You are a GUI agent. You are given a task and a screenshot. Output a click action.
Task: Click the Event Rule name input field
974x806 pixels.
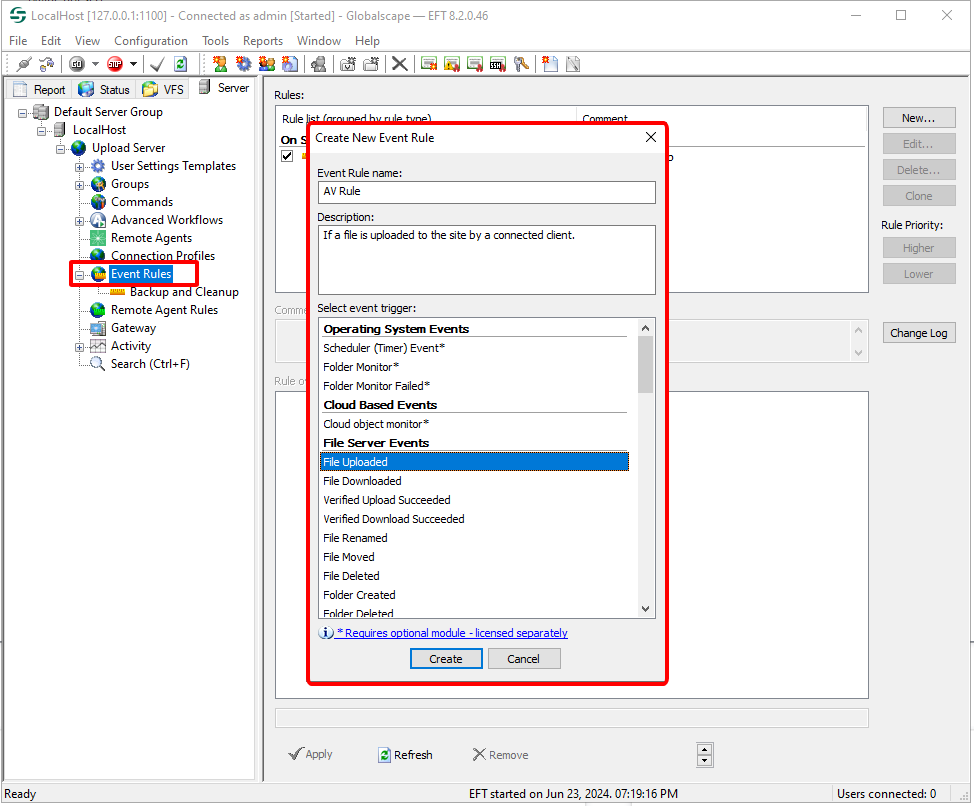pos(486,192)
